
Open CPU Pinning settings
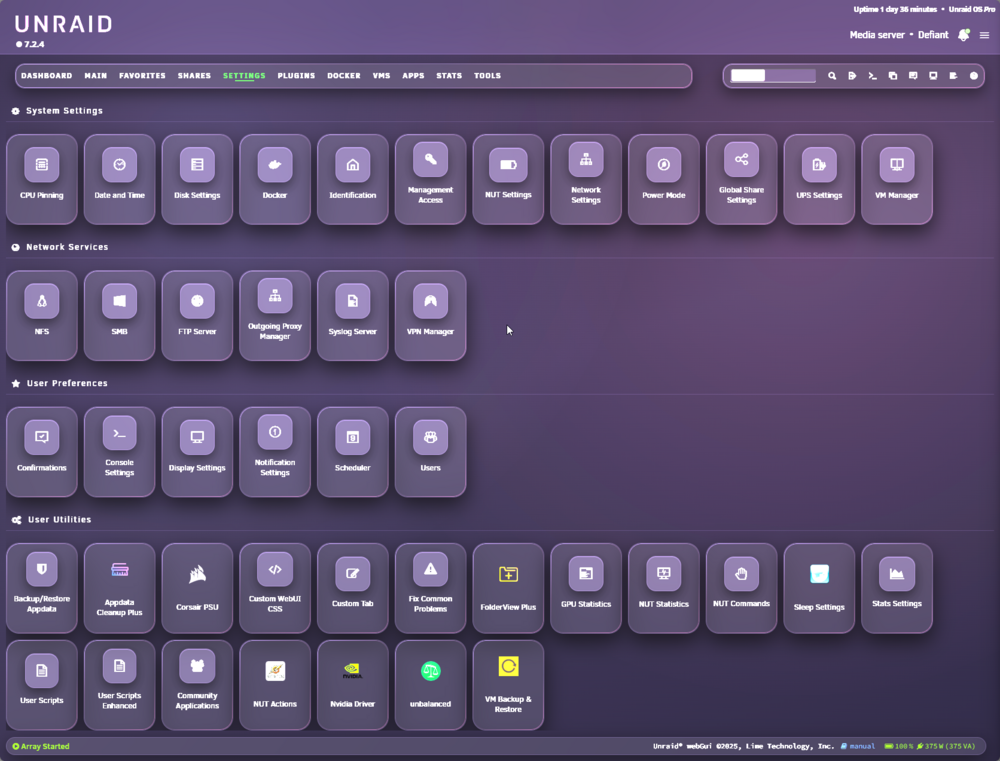point(41,179)
